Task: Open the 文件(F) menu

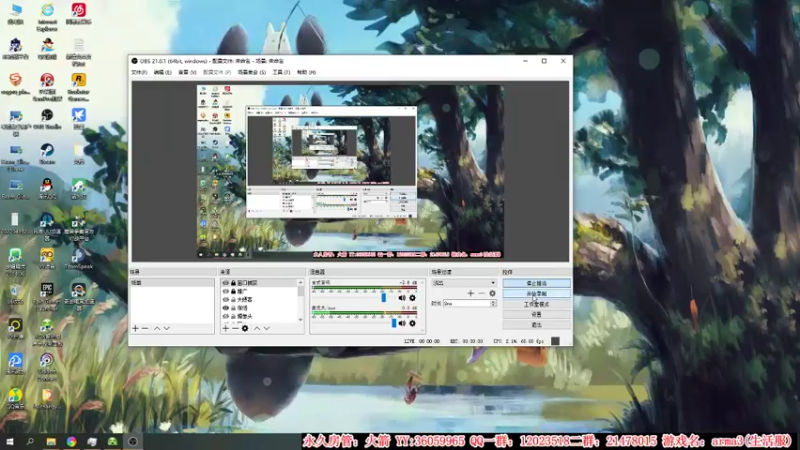Action: click(x=139, y=72)
